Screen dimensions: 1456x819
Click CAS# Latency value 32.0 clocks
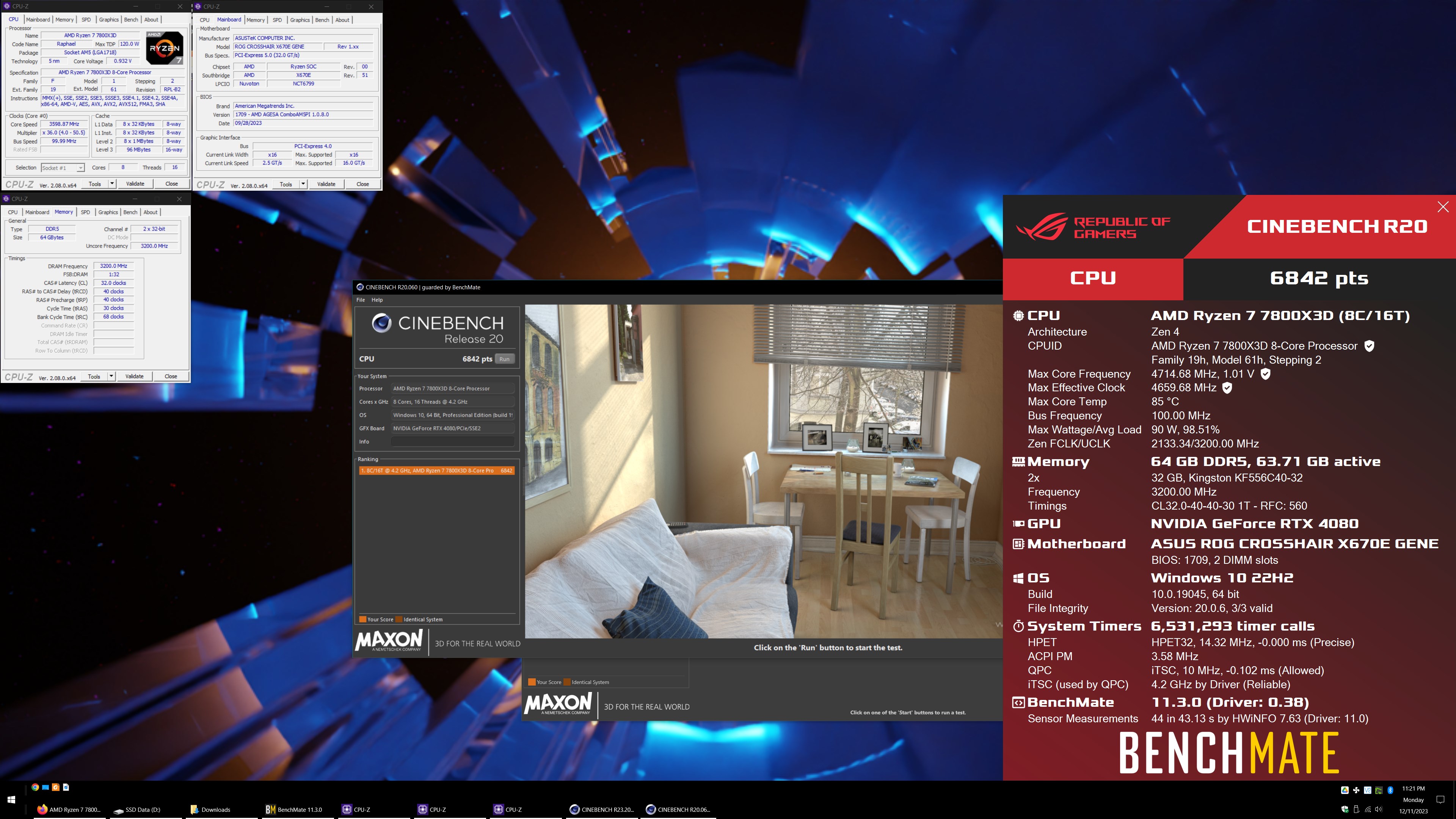tap(114, 282)
